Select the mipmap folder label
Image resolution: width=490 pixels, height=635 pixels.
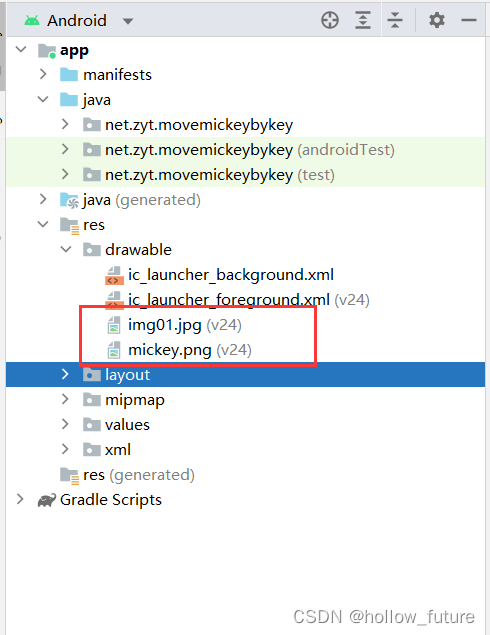135,400
